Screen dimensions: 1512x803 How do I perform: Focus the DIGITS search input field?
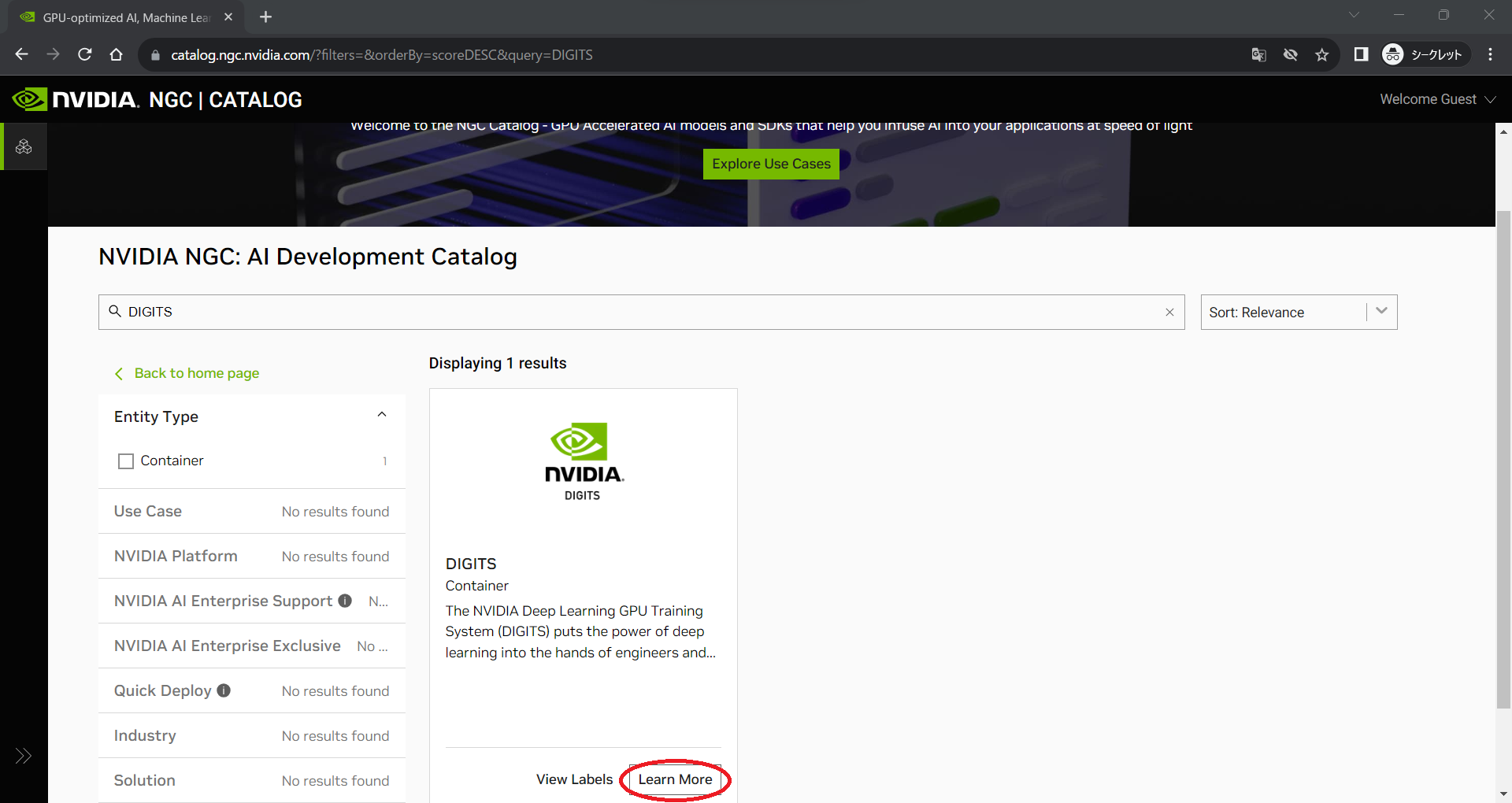pyautogui.click(x=641, y=313)
